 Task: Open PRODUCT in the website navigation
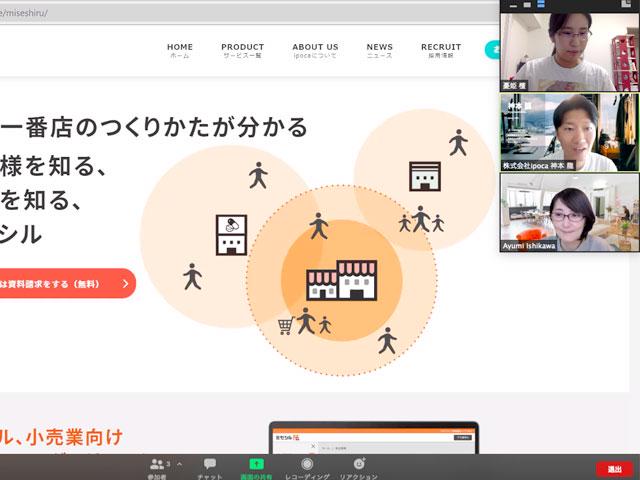point(242,51)
